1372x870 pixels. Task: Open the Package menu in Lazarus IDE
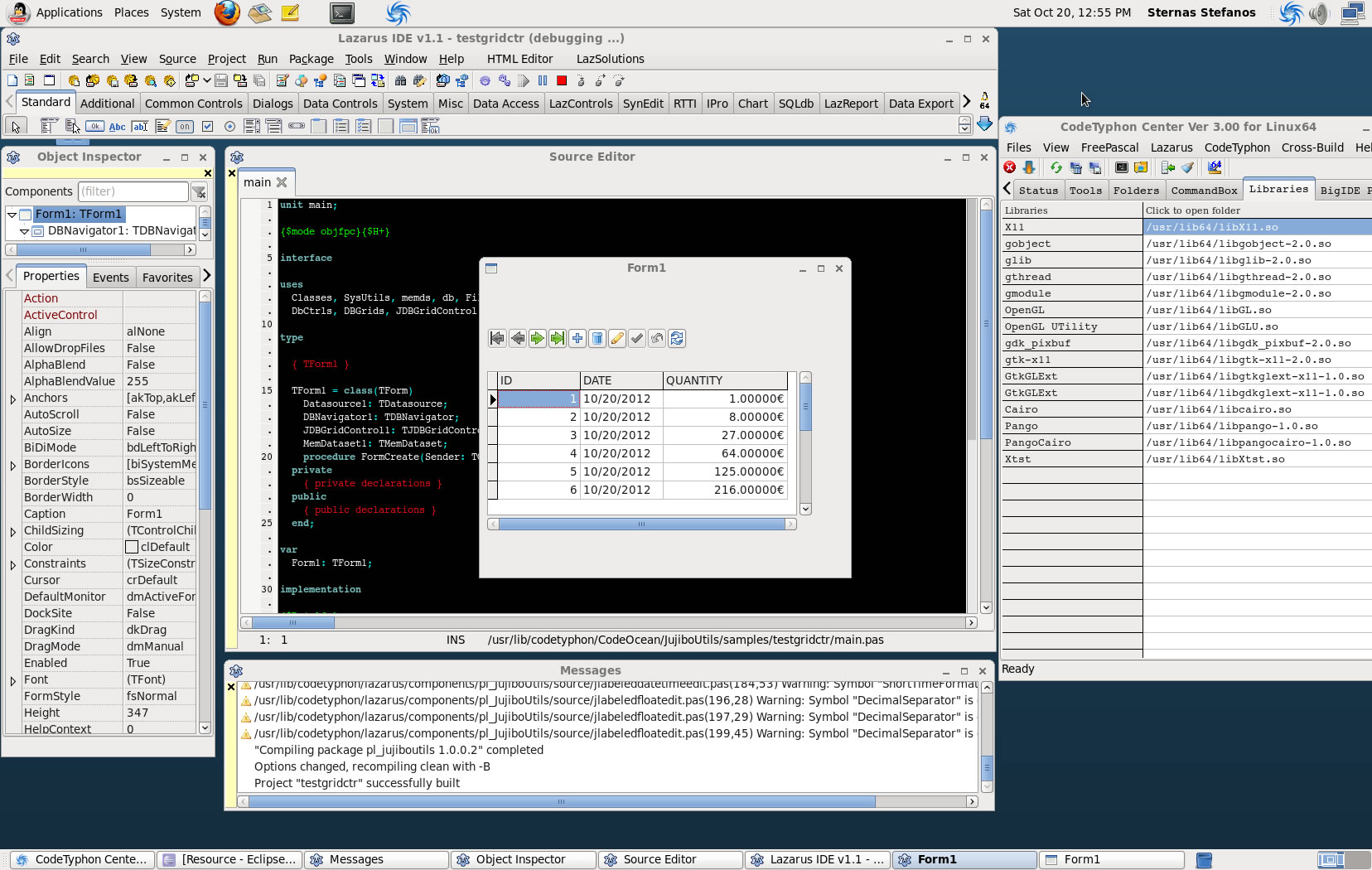tap(311, 59)
